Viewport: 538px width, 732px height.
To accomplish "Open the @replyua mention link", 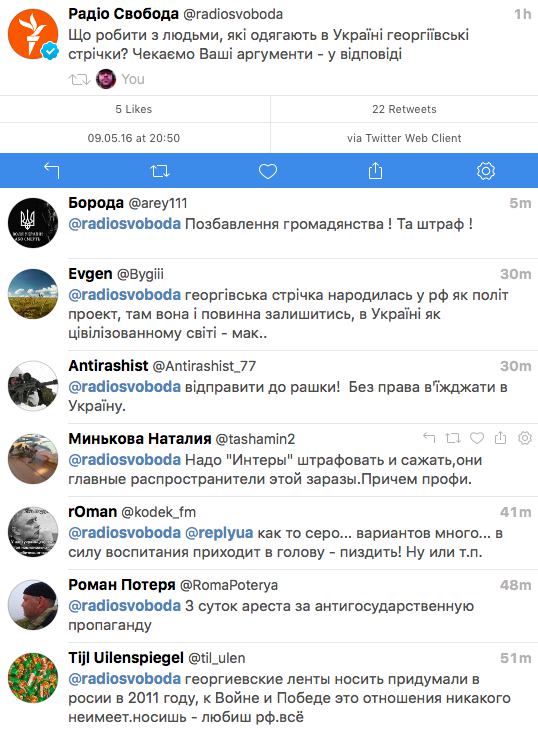I will tap(219, 533).
